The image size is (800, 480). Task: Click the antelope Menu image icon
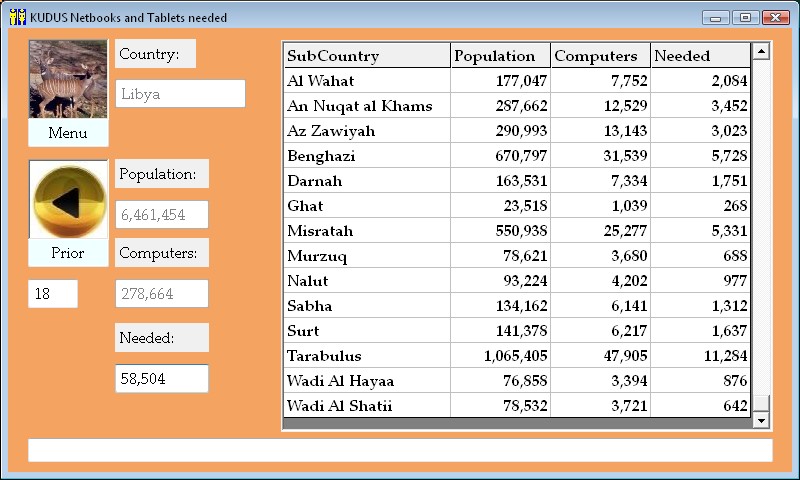(68, 79)
